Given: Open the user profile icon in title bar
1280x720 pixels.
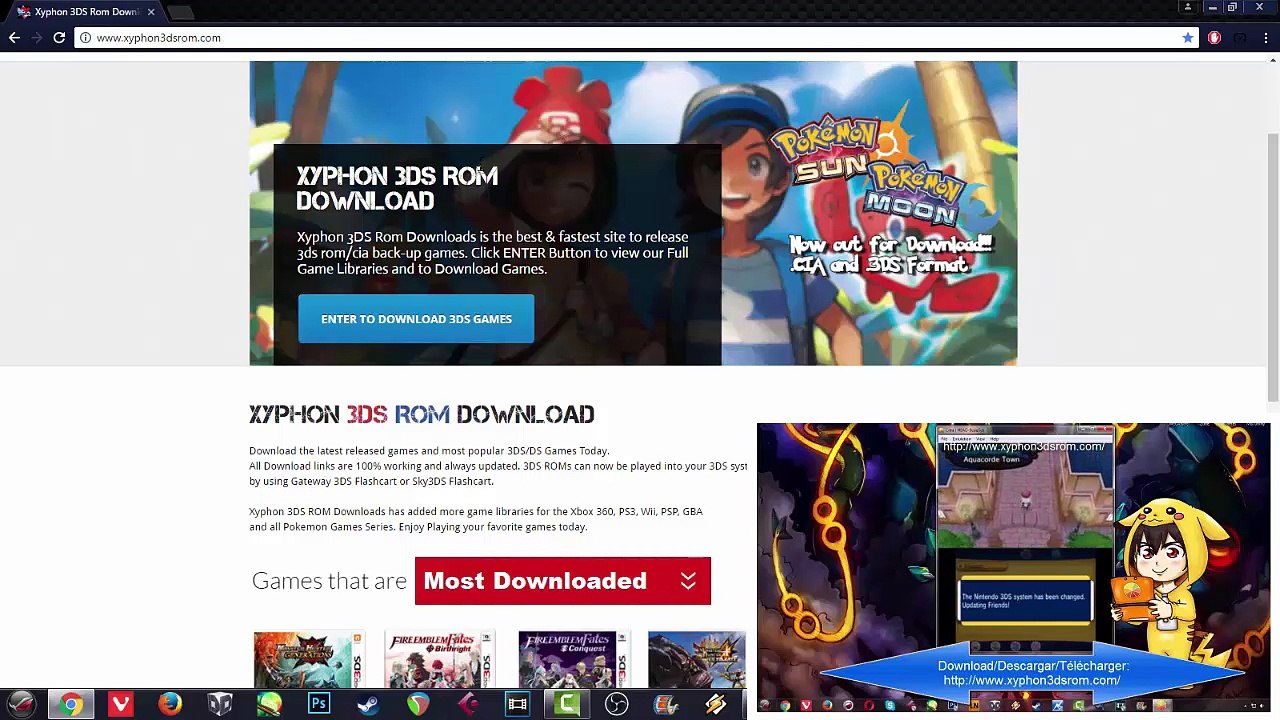Looking at the screenshot, I should coord(1188,7).
